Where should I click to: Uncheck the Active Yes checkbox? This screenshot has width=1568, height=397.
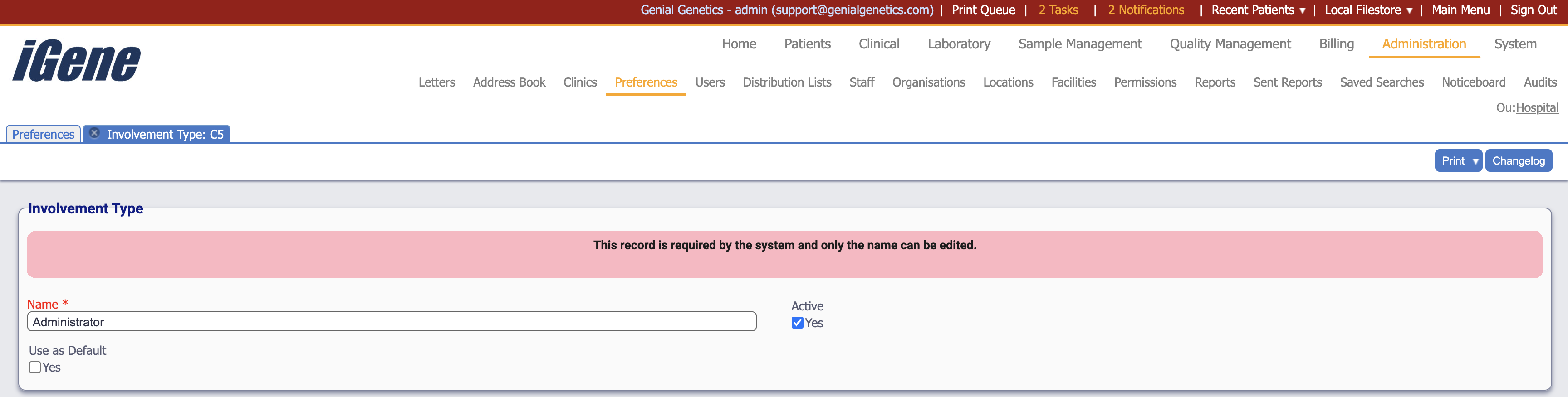pos(798,323)
